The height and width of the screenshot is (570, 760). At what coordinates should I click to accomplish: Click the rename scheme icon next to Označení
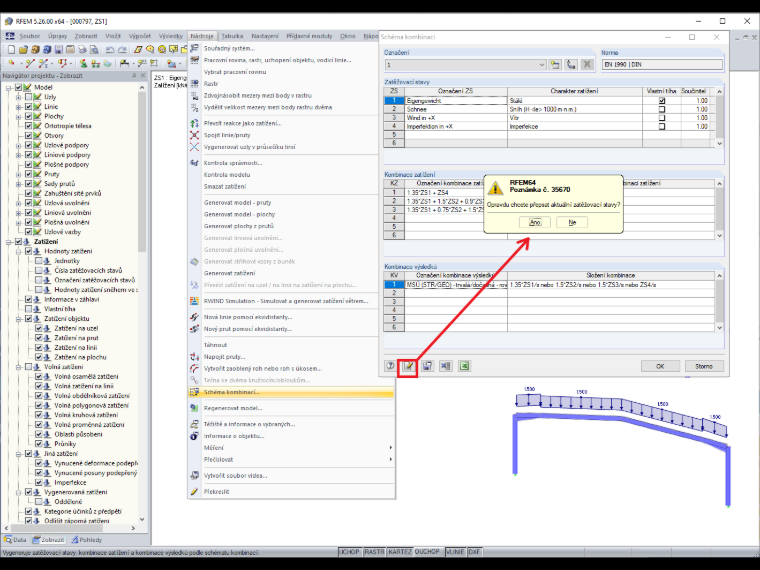pos(571,64)
